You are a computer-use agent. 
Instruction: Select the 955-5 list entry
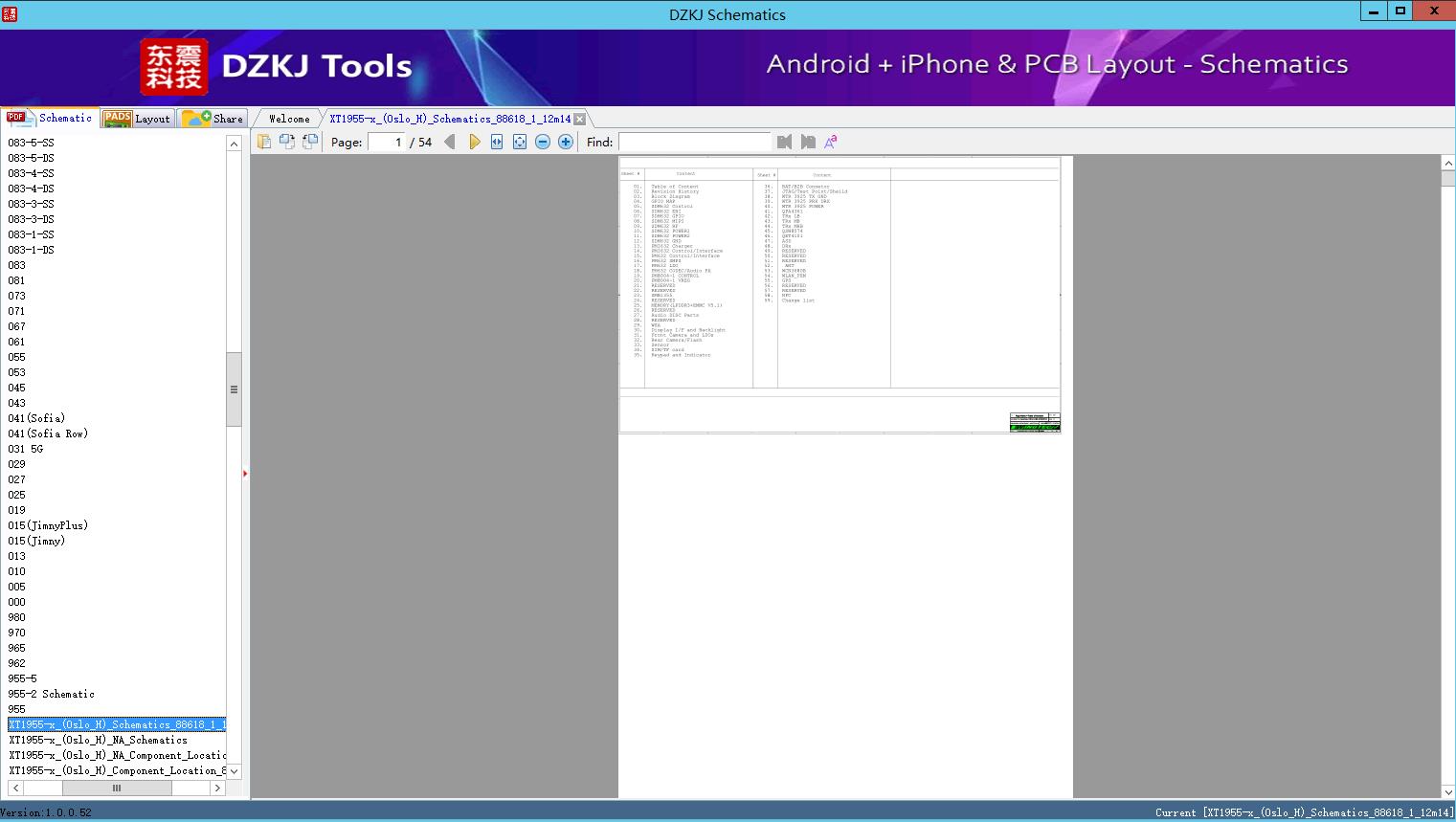[22, 678]
